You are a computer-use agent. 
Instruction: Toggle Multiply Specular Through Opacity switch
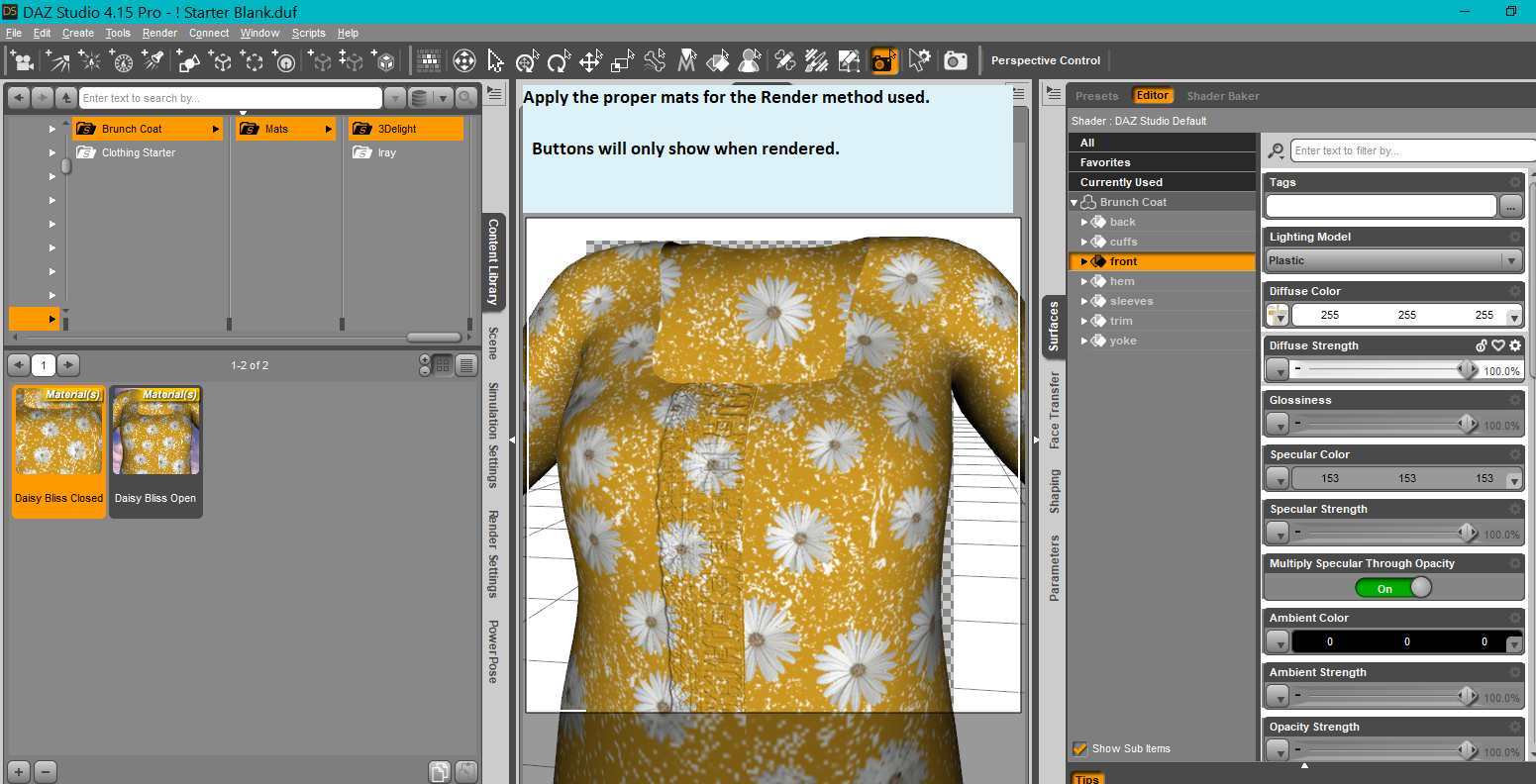(x=1393, y=588)
